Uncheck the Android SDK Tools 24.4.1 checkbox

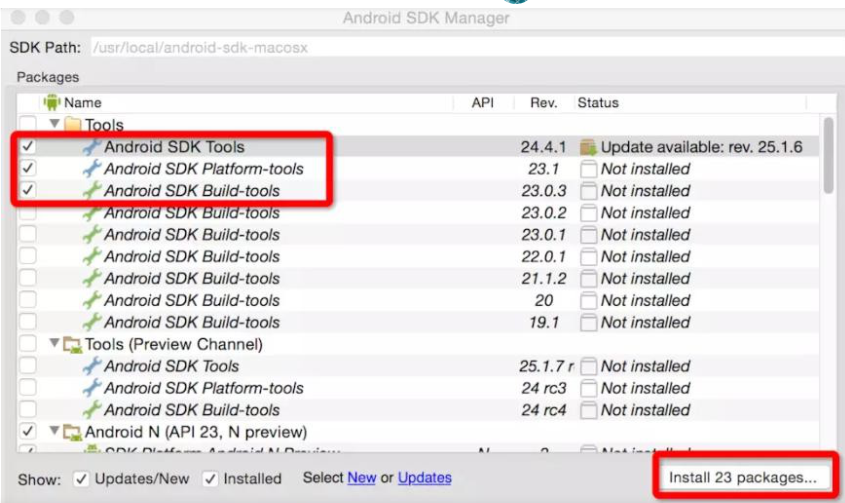[x=27, y=146]
